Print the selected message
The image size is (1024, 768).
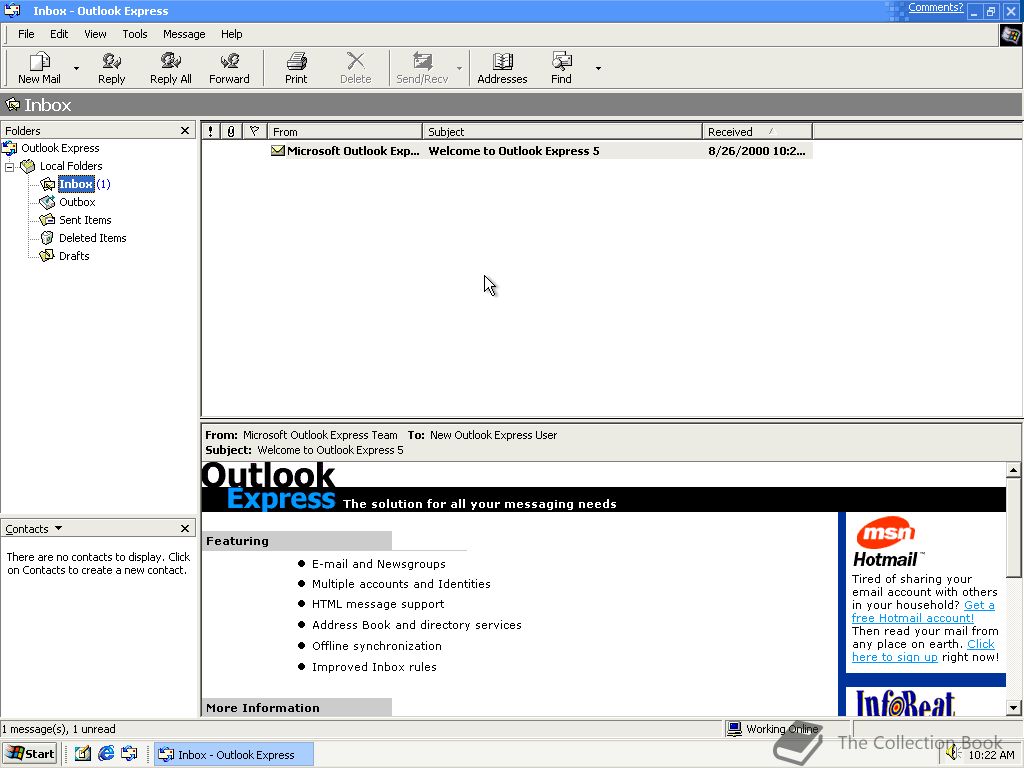[x=296, y=68]
